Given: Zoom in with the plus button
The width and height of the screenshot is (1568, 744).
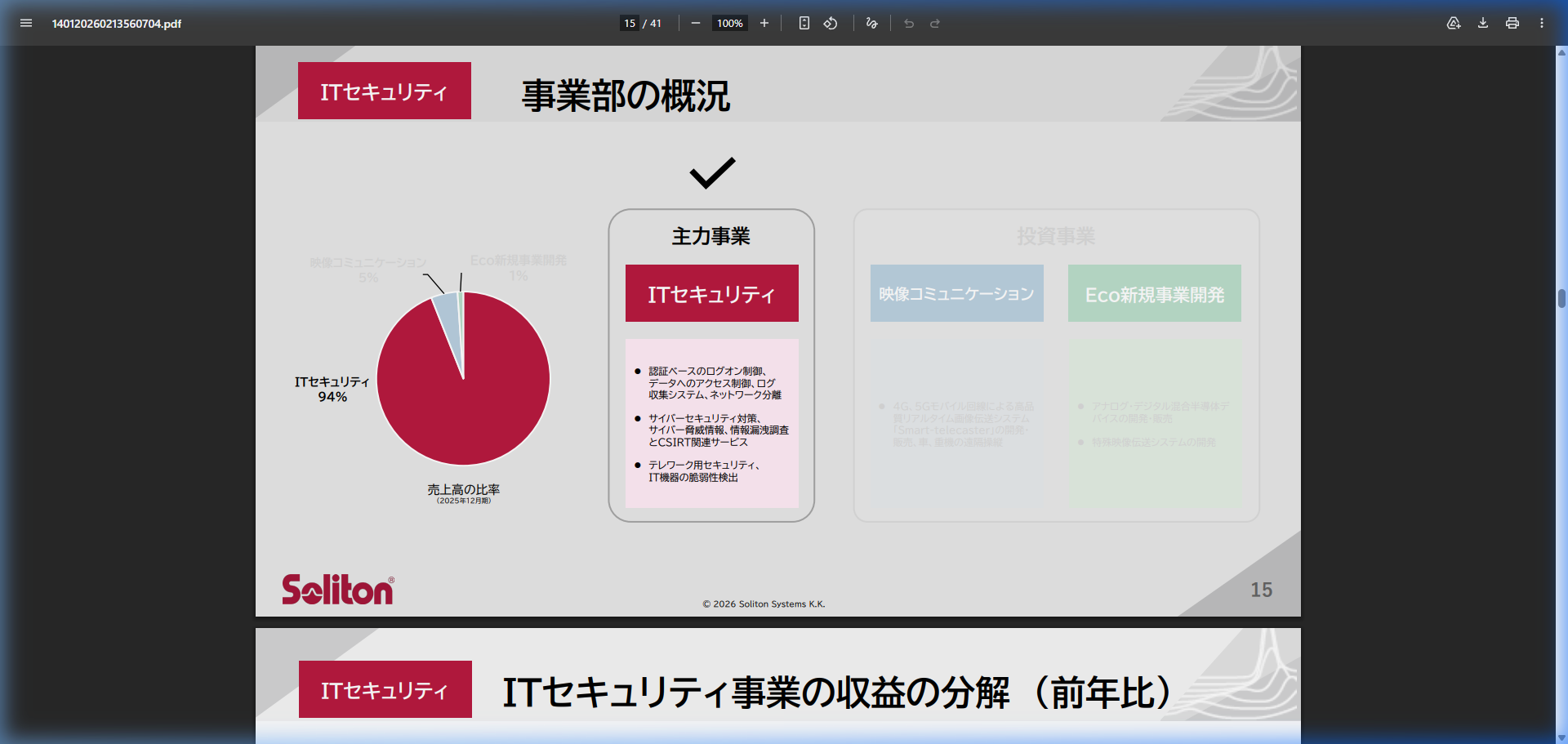Looking at the screenshot, I should pos(764,23).
